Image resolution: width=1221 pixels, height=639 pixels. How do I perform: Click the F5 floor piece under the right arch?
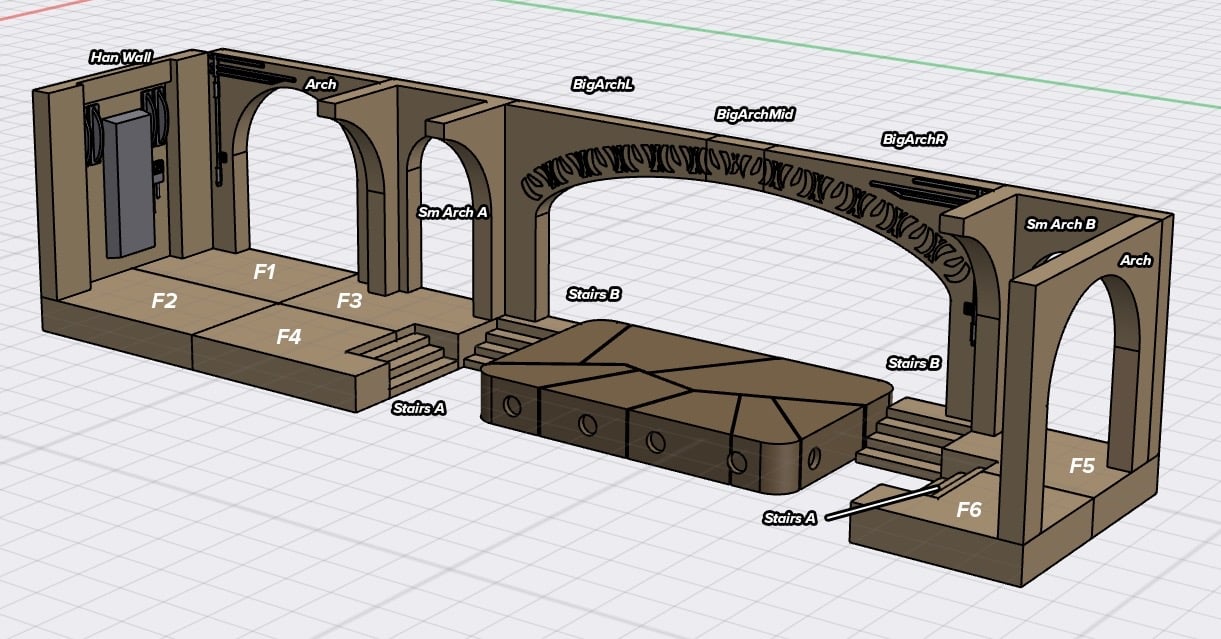tap(1085, 465)
